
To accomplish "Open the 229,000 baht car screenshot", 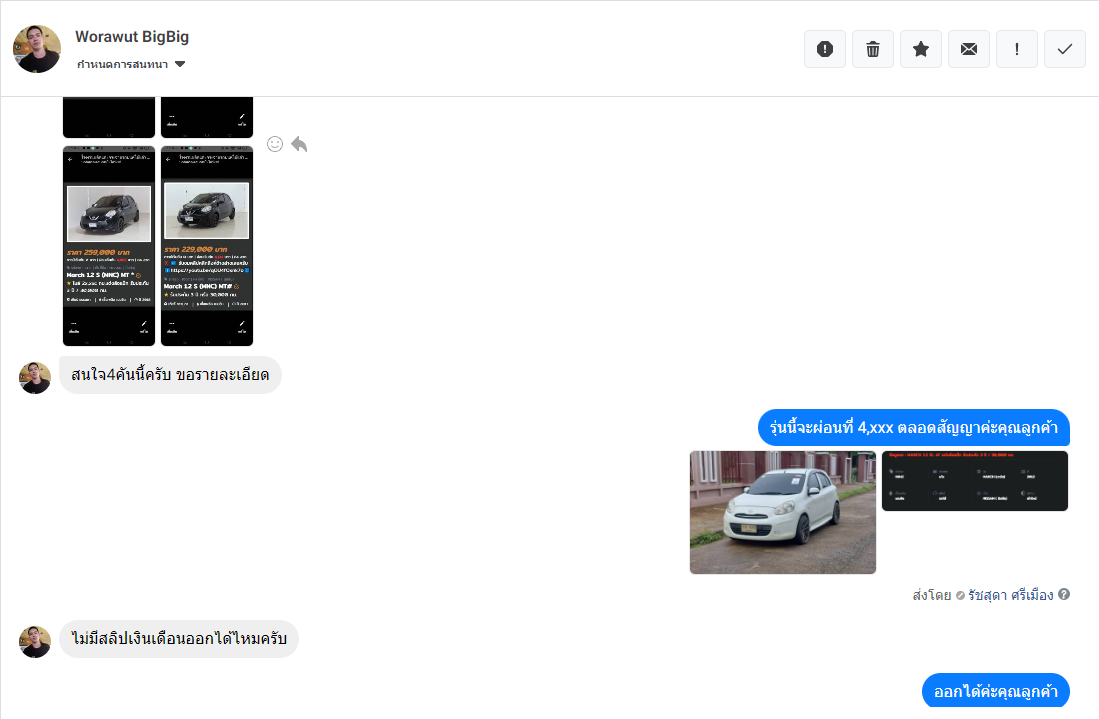I will click(207, 246).
